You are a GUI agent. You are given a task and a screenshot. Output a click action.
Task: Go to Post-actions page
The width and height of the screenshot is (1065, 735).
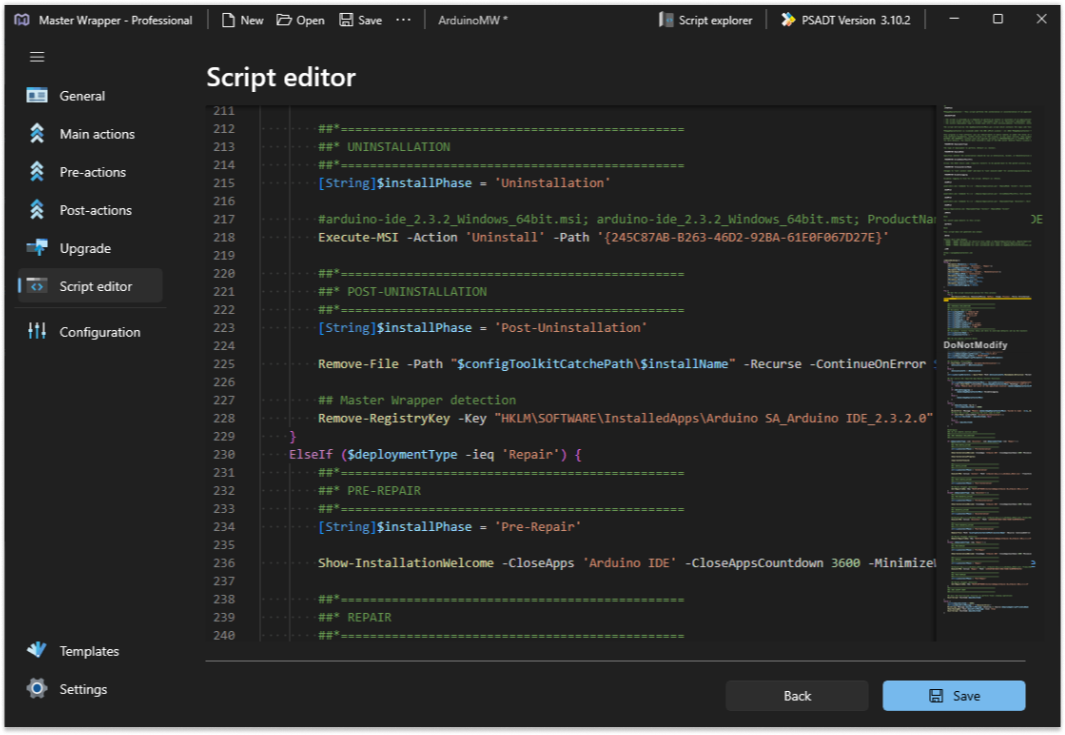pos(96,210)
